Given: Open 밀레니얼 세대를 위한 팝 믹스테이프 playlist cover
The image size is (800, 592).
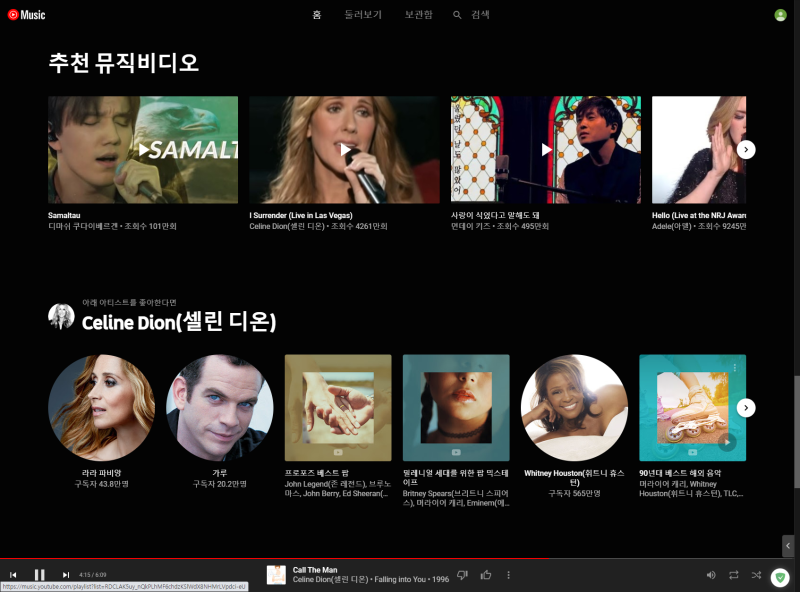Looking at the screenshot, I should tap(456, 408).
